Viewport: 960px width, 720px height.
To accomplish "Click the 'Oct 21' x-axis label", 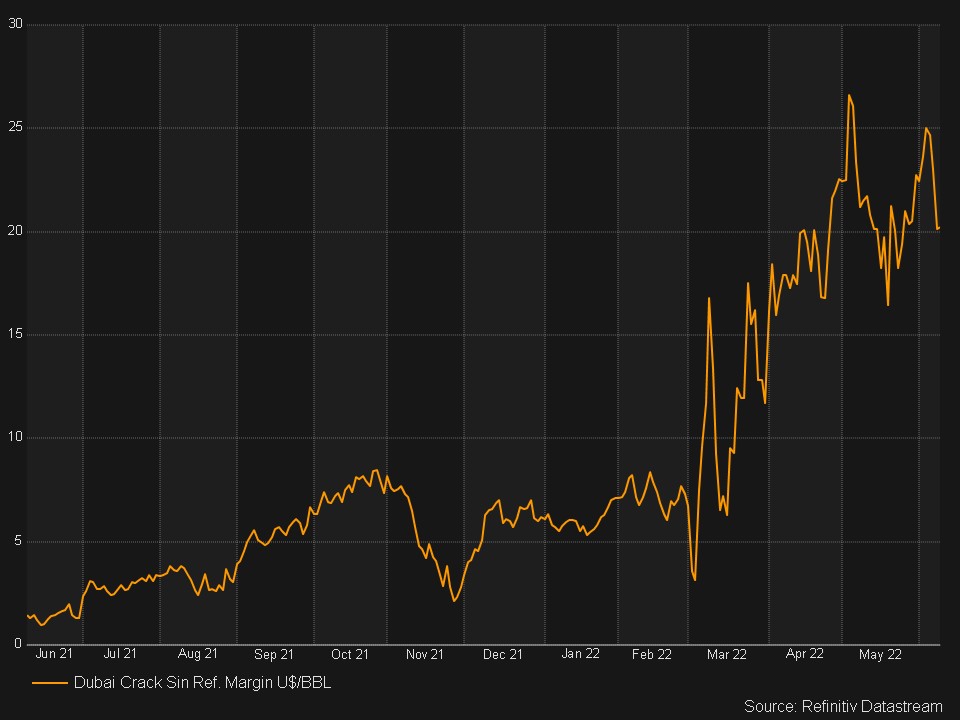I will coord(350,654).
